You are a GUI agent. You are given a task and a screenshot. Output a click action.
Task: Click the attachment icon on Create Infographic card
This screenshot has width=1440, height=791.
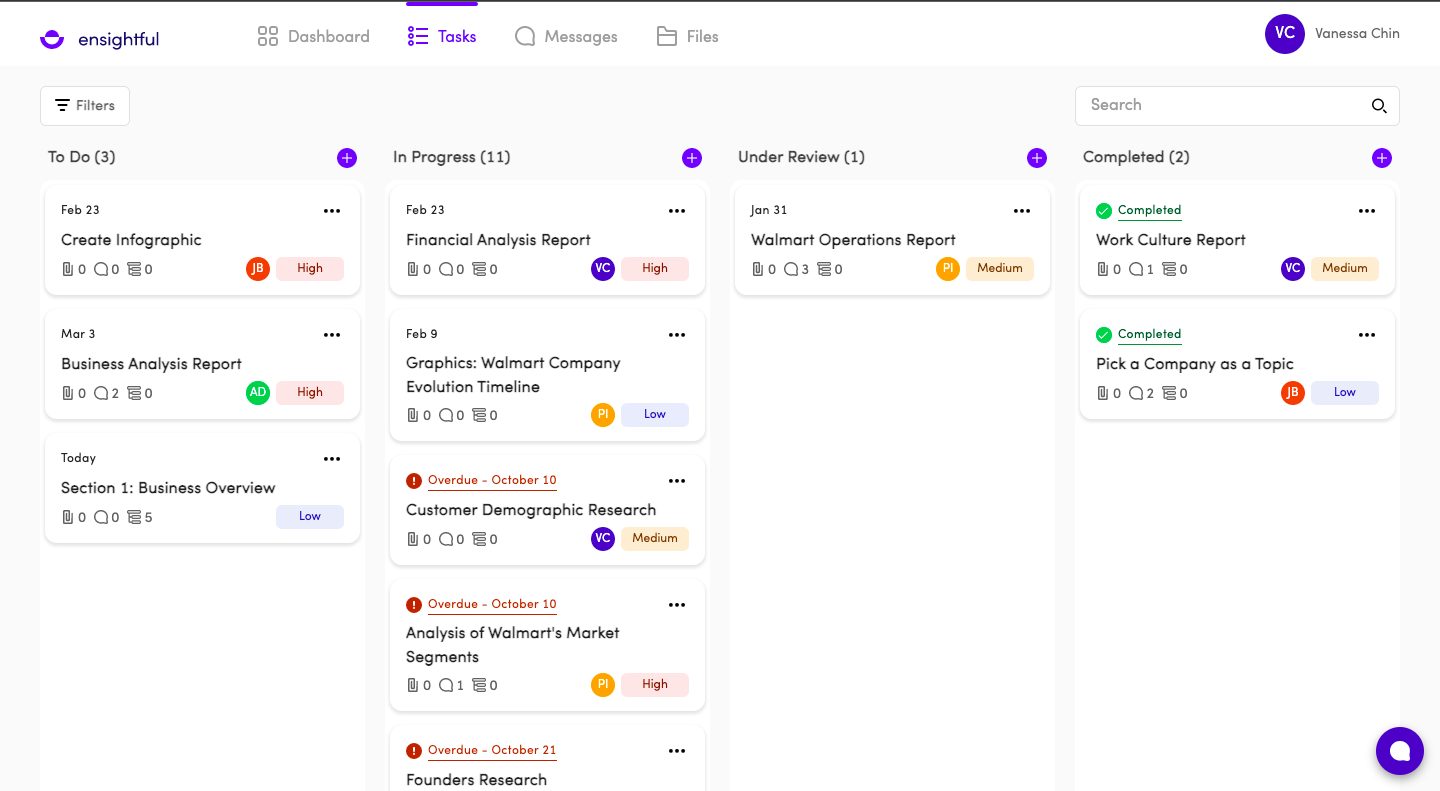click(66, 268)
